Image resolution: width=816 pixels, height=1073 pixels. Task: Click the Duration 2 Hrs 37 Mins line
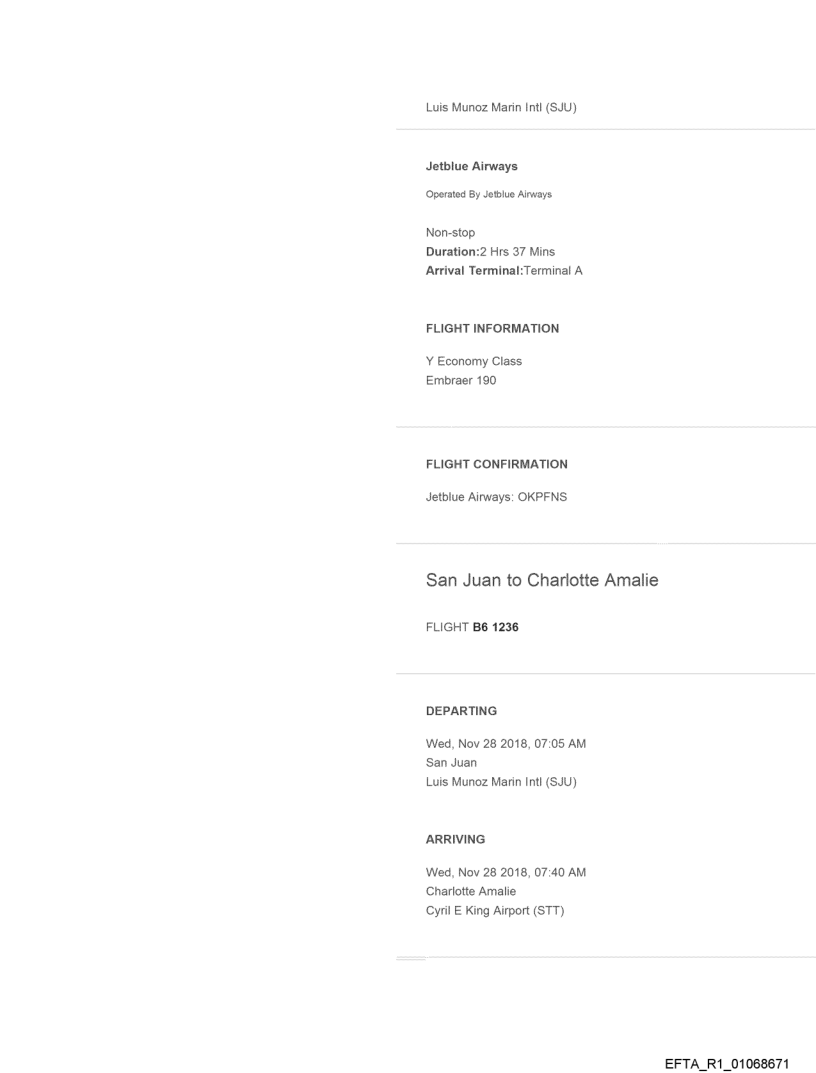point(490,251)
